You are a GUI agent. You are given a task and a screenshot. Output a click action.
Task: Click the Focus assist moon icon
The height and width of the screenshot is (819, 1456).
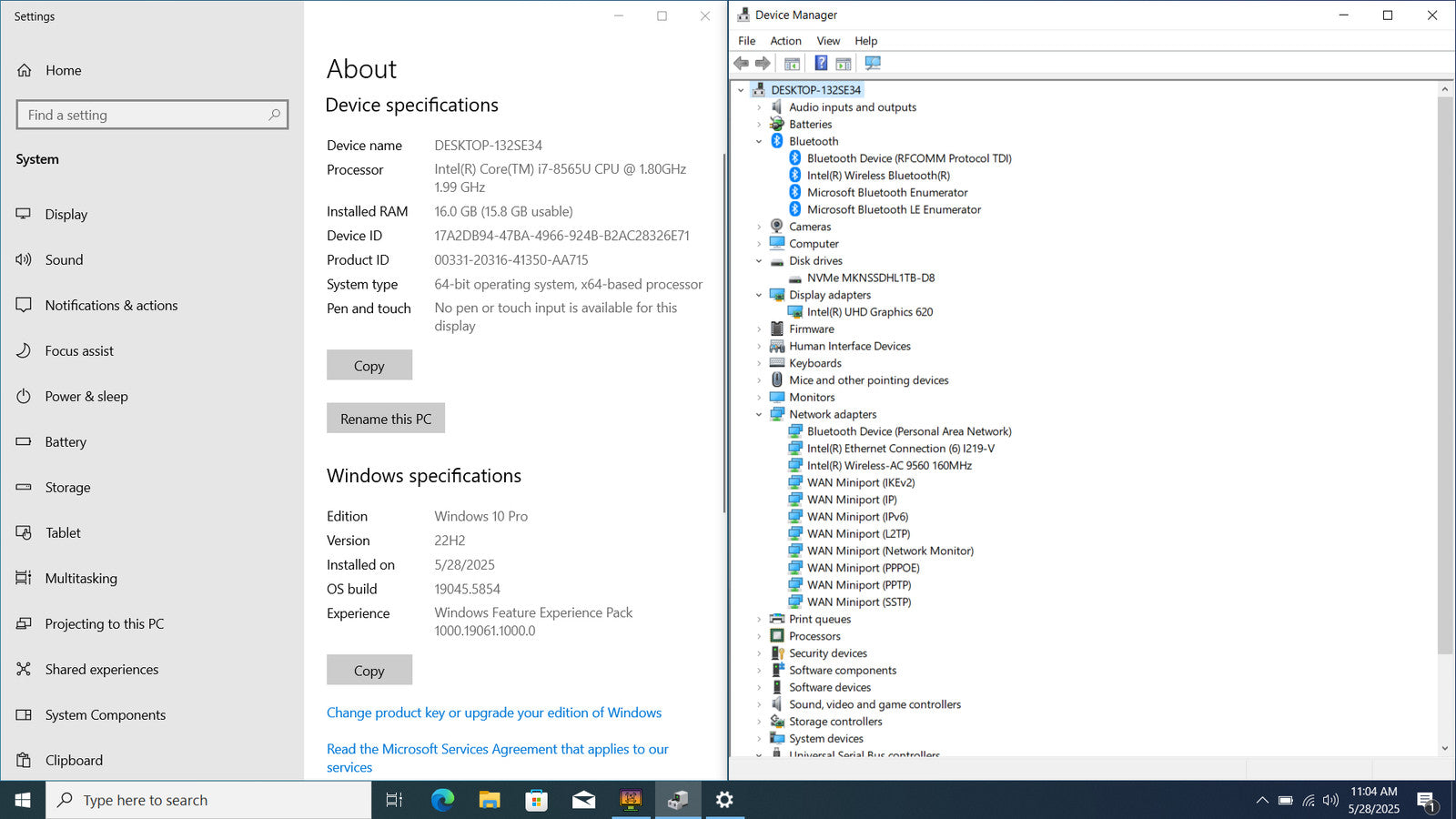(x=24, y=350)
